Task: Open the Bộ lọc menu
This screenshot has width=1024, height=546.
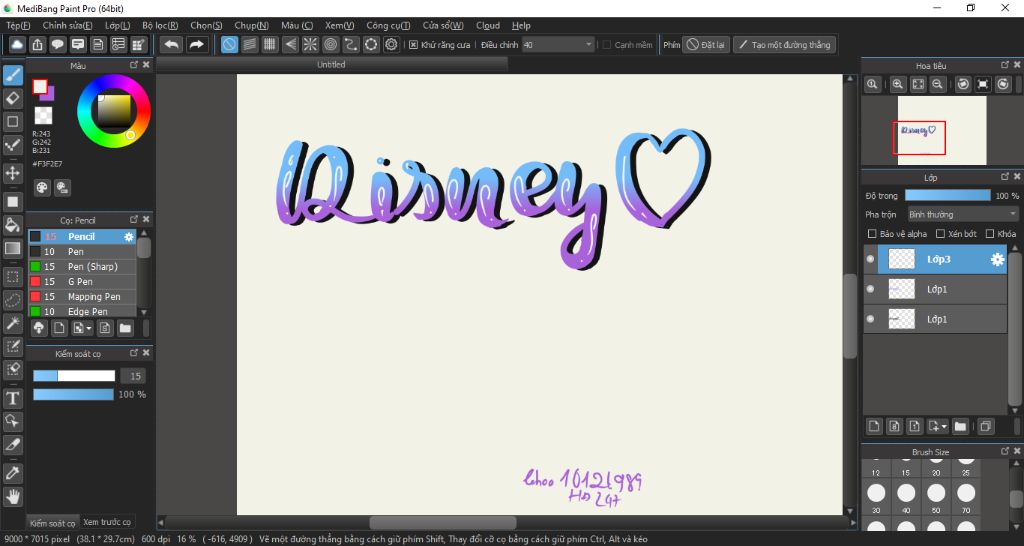Action: (160, 25)
